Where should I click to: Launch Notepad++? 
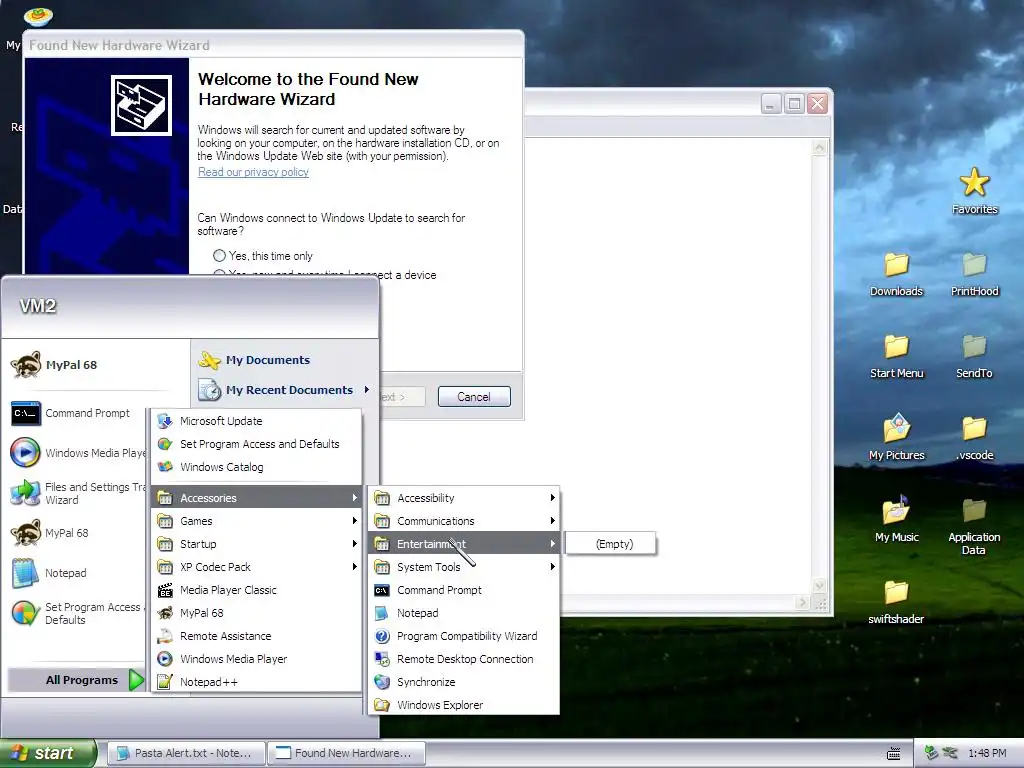256,682
